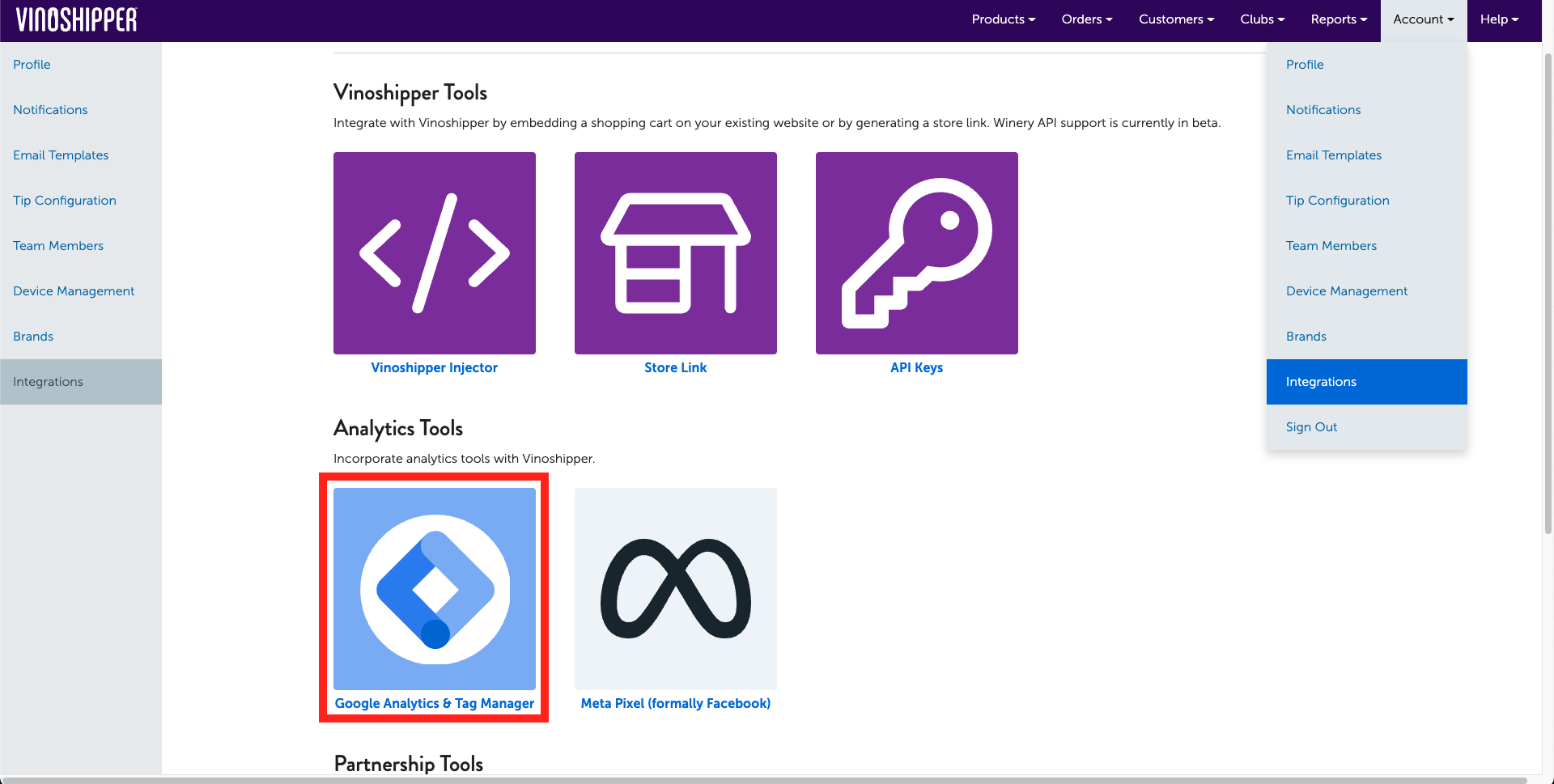The height and width of the screenshot is (784, 1554).
Task: Expand the Help dropdown menu
Action: (x=1499, y=19)
